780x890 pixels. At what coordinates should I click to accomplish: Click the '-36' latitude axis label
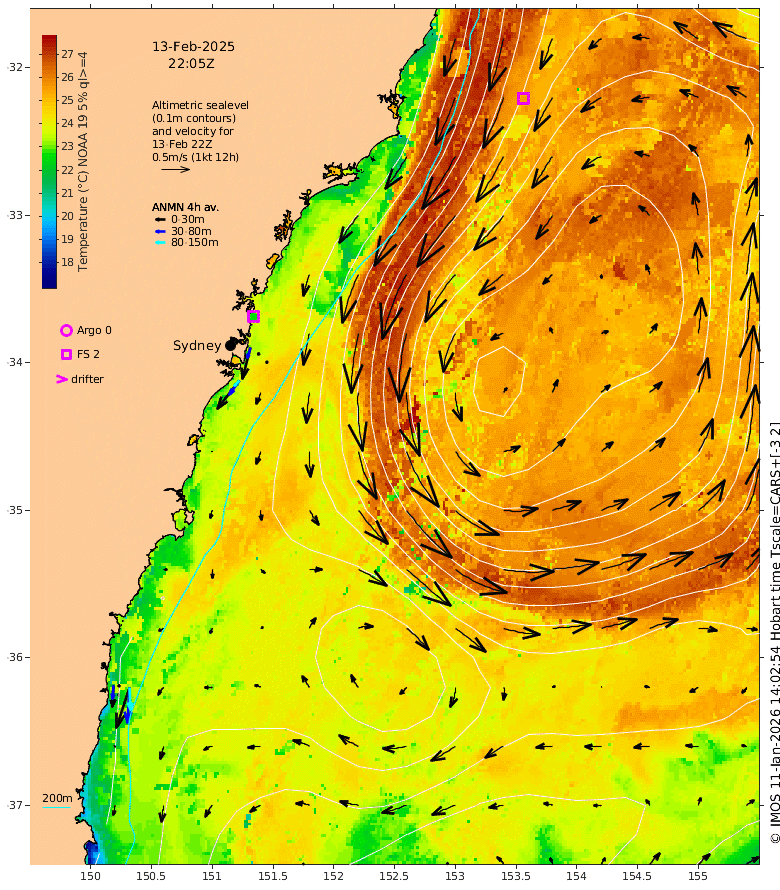tap(15, 657)
